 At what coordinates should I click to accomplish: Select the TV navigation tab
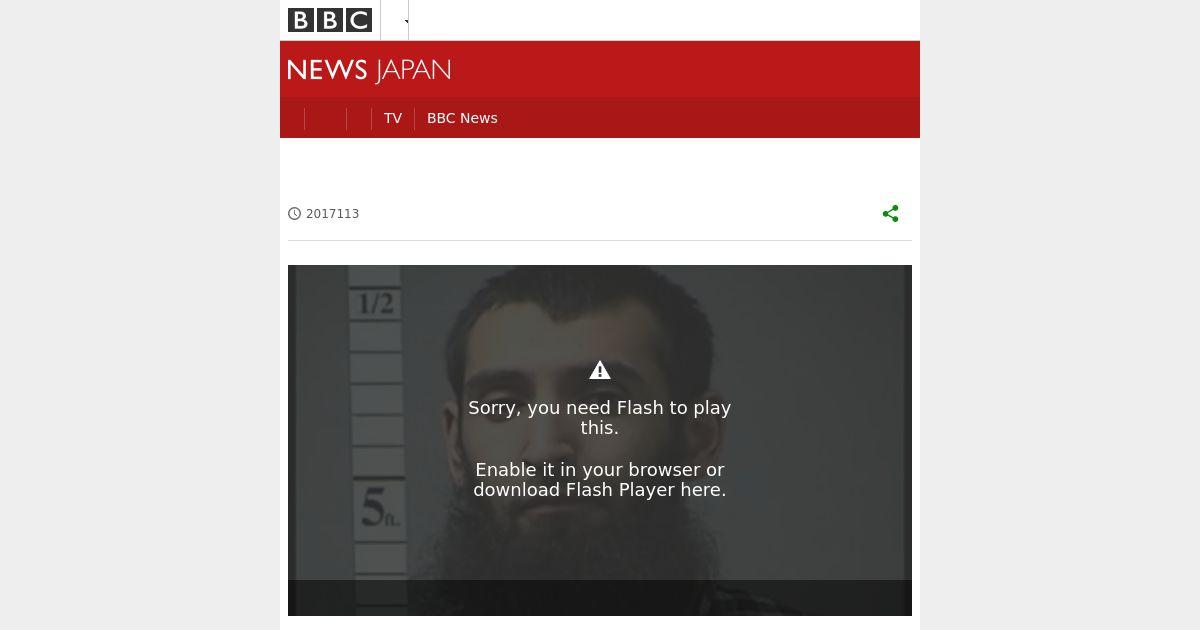(x=393, y=118)
